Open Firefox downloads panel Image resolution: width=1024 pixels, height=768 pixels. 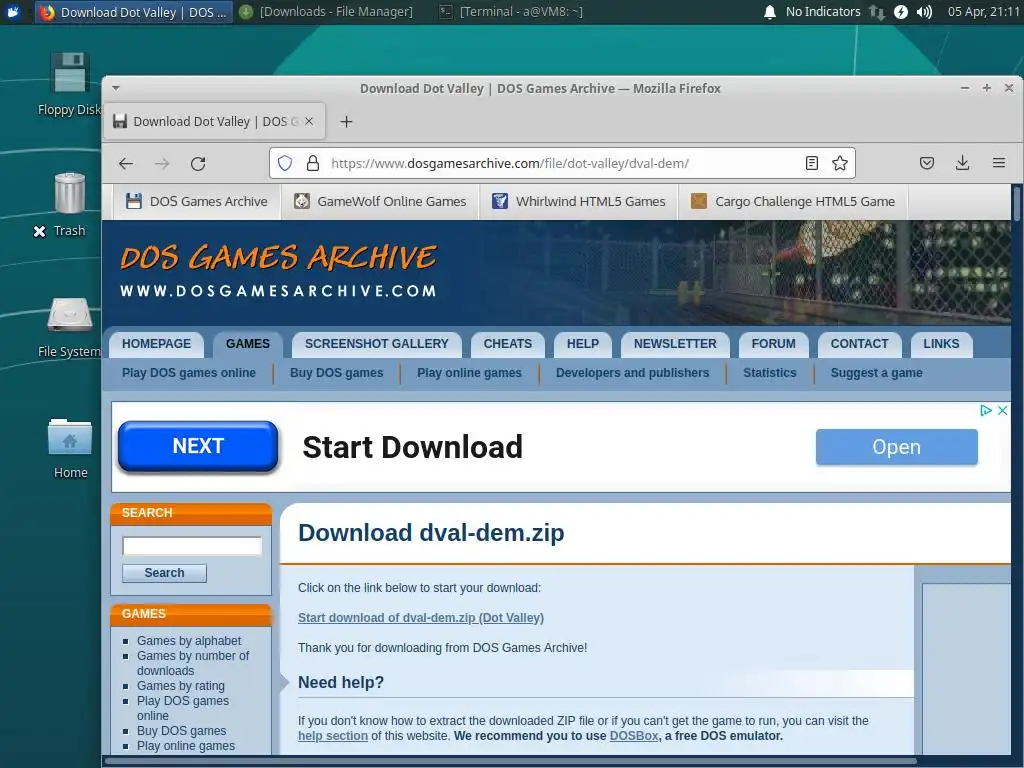[x=963, y=163]
